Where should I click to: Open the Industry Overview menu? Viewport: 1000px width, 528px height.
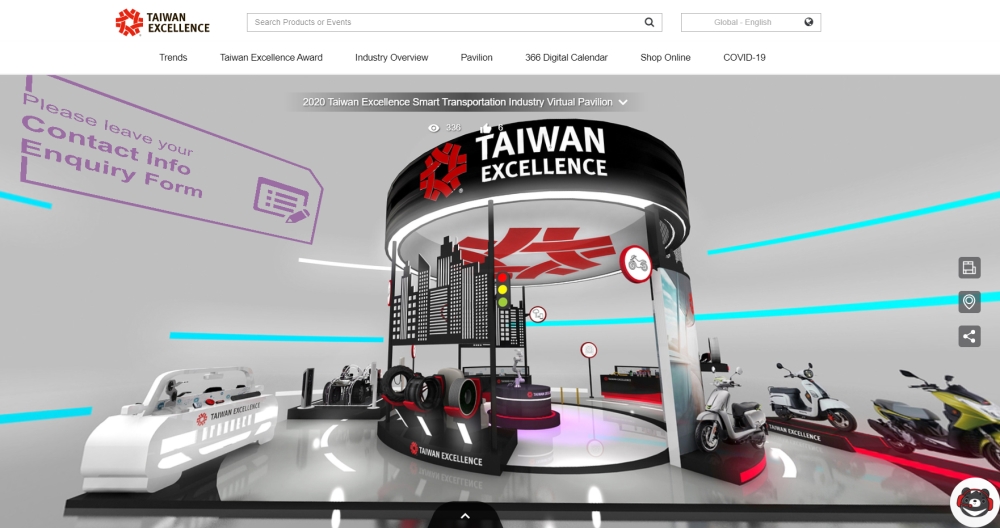coord(391,58)
